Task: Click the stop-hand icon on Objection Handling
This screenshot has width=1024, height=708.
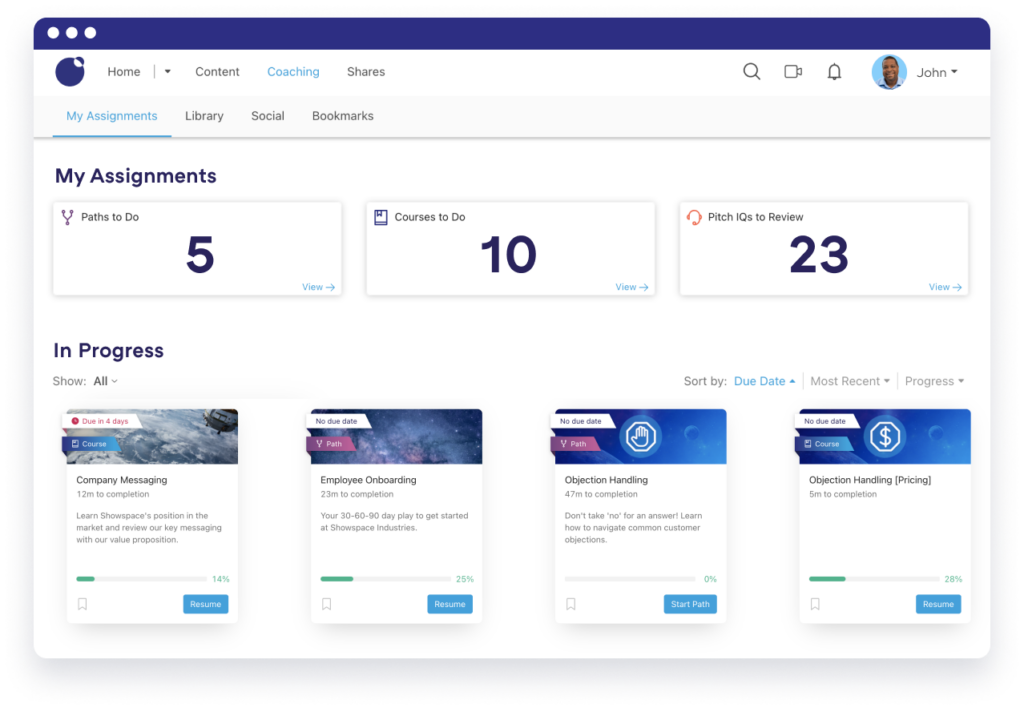Action: (x=639, y=435)
